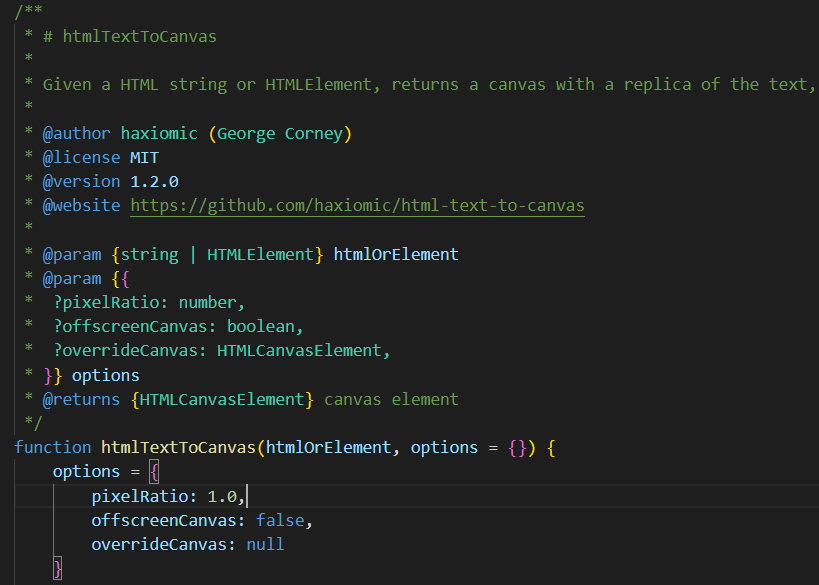Click the '@author' tag
Image resolution: width=819 pixels, height=585 pixels.
click(76, 134)
